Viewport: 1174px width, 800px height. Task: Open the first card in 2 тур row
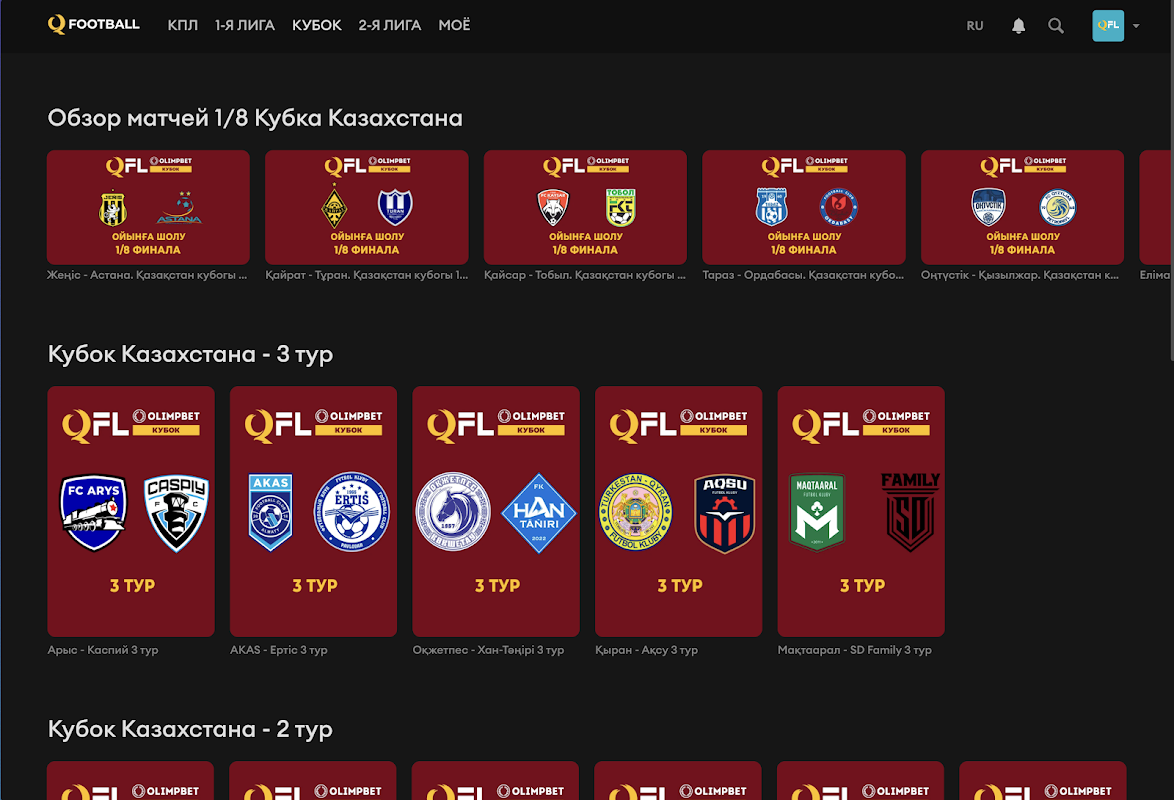point(130,781)
